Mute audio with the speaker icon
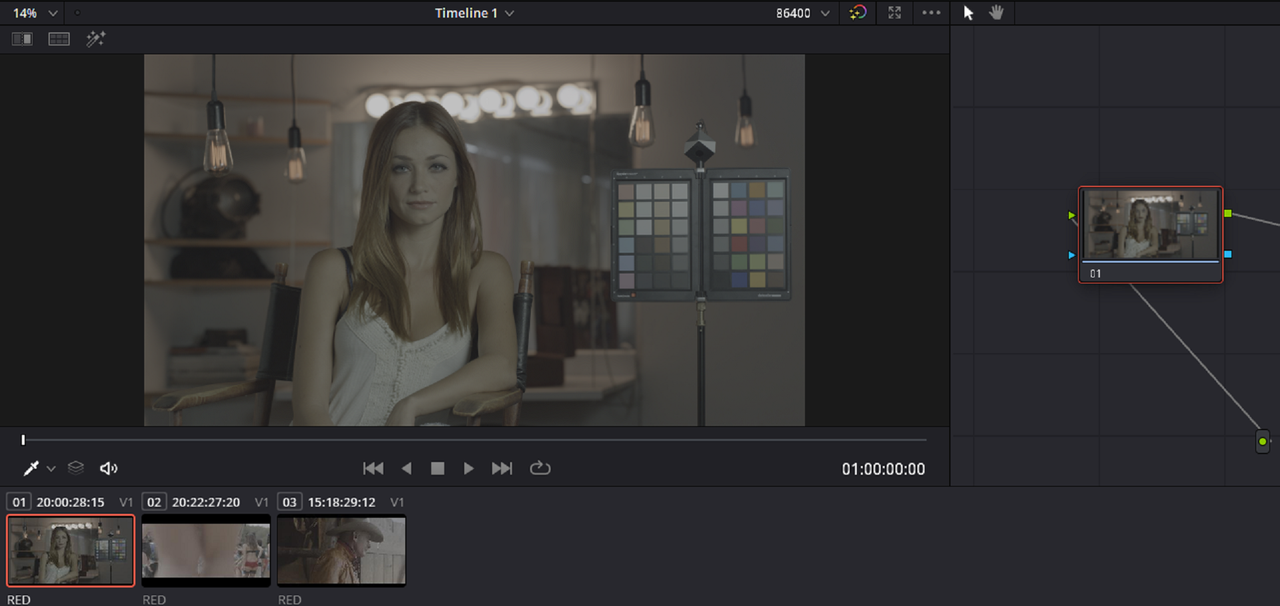Screen dimensions: 1280x606 coord(109,468)
